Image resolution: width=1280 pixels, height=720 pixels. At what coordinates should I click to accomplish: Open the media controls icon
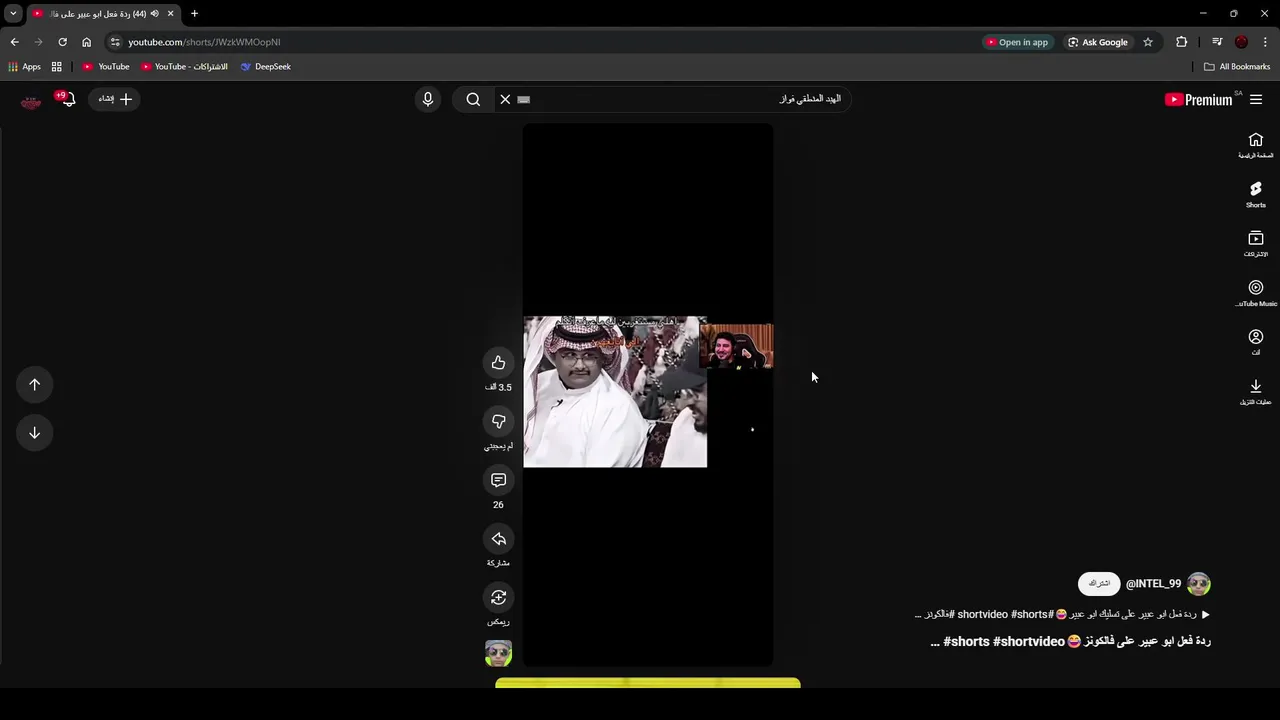[x=1217, y=42]
